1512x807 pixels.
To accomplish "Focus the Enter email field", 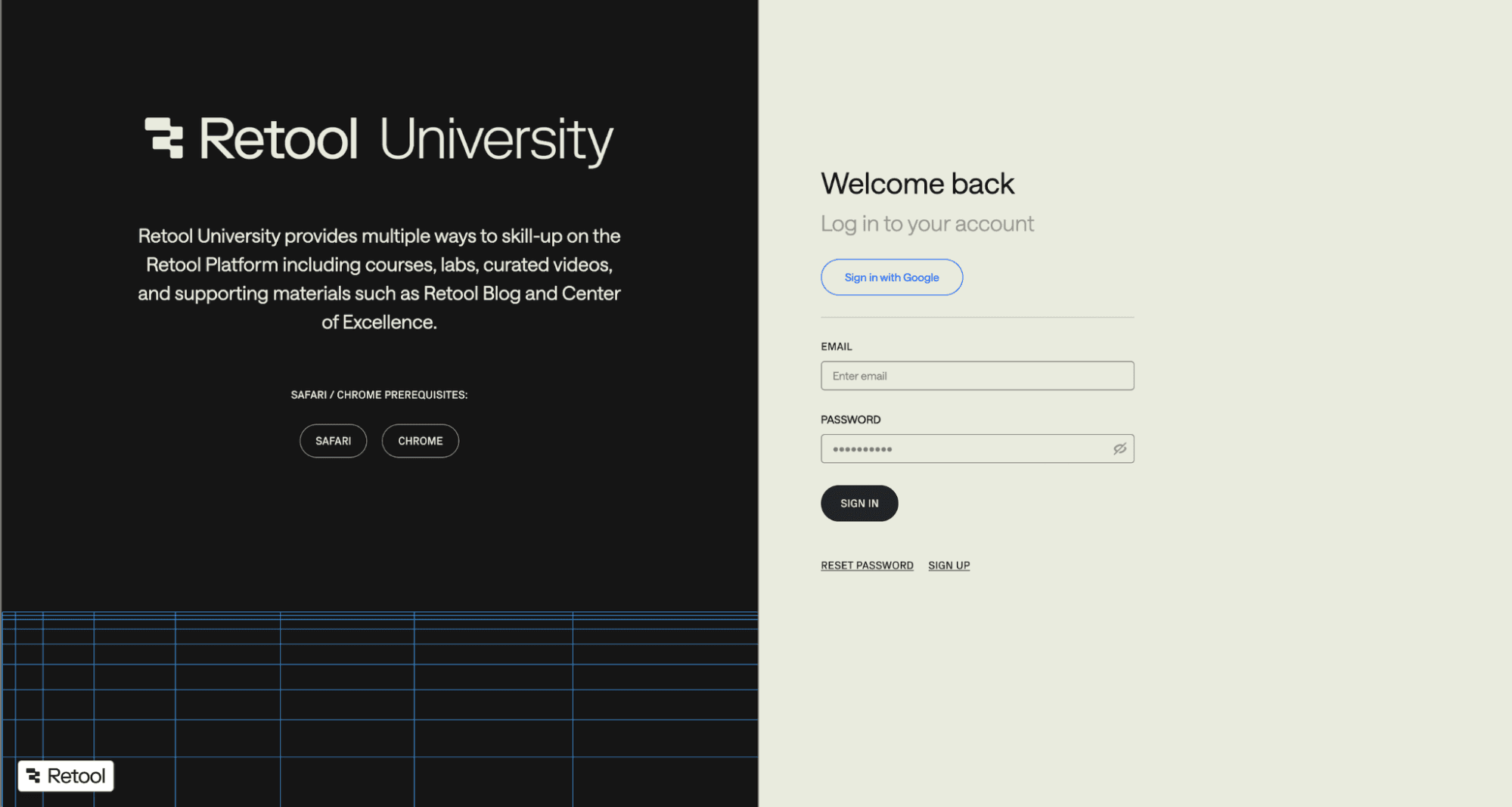I will click(x=977, y=376).
